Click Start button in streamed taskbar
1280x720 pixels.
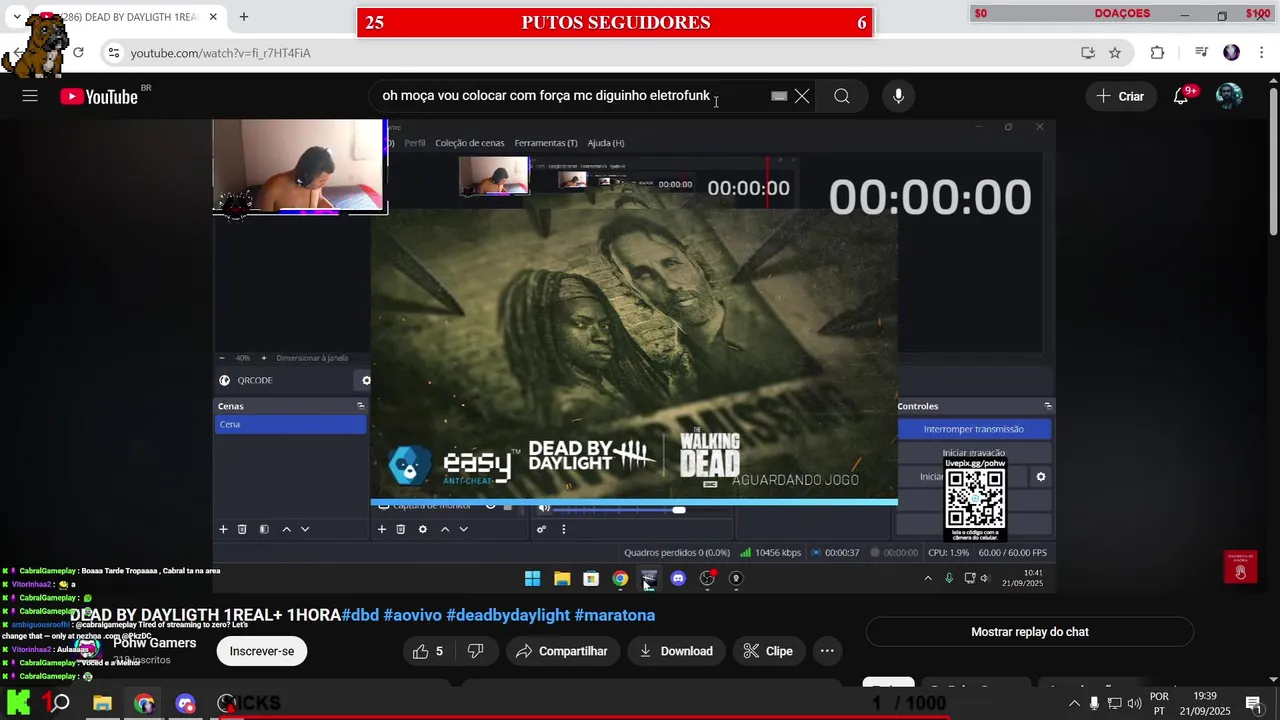point(533,578)
